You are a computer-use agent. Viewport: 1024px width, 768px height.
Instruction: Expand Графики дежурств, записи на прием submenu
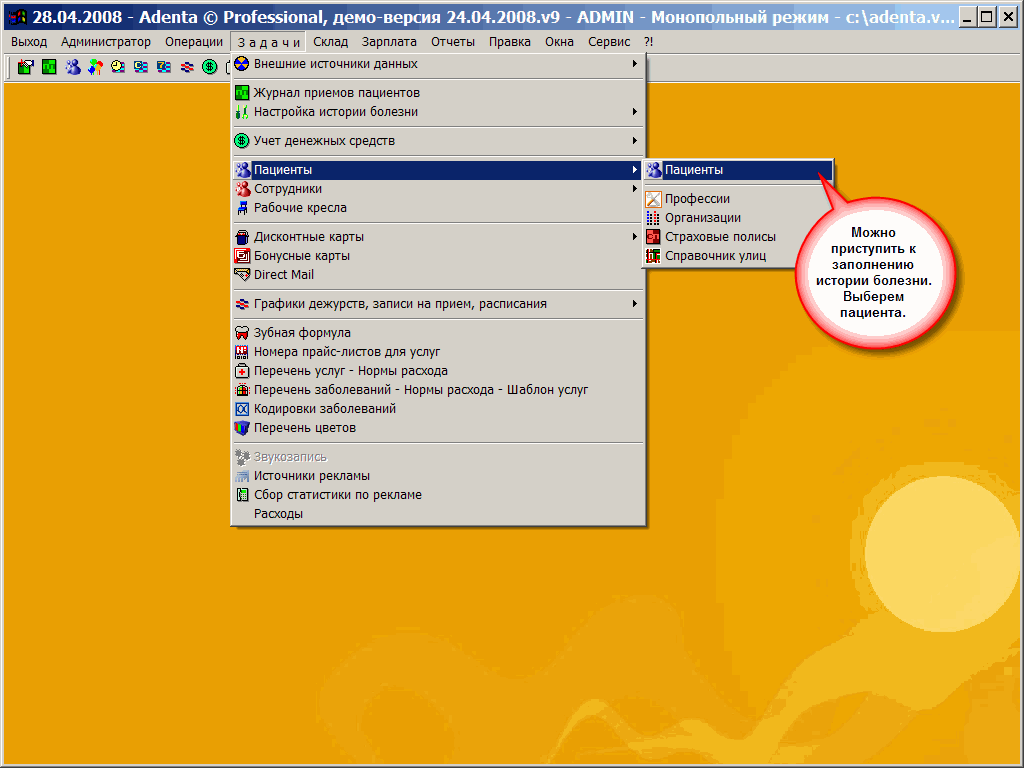[400, 304]
